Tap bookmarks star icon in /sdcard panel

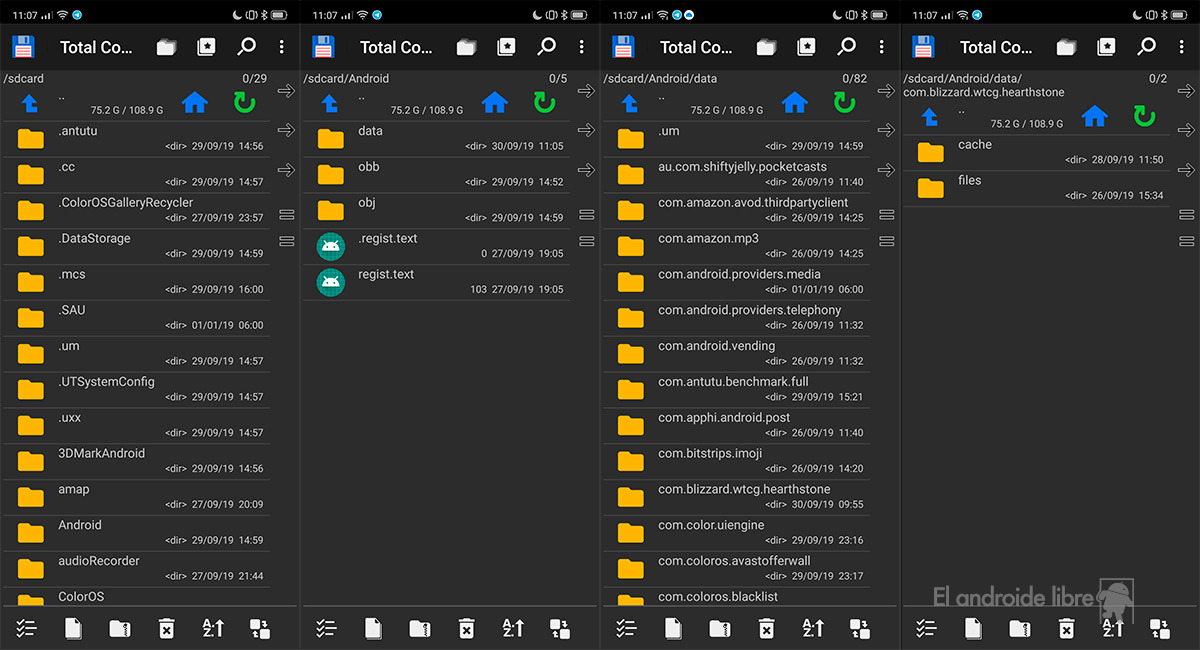[x=206, y=47]
